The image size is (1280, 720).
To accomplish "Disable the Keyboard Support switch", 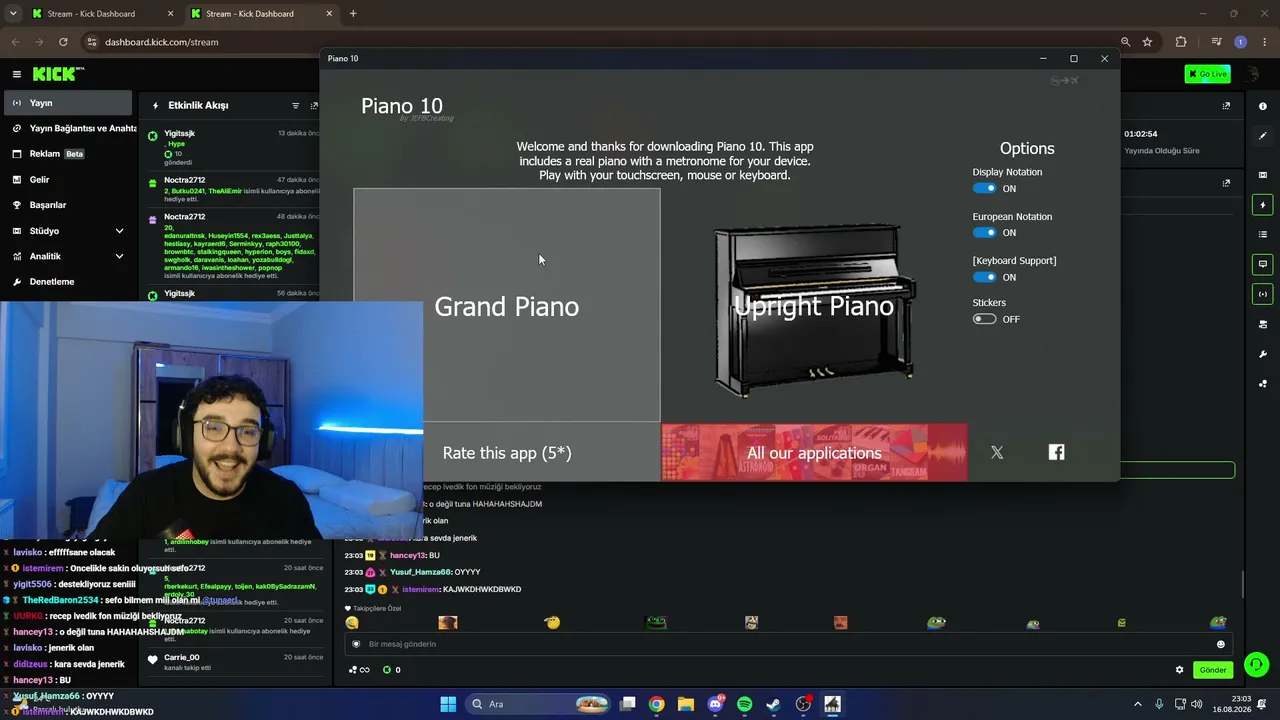I will coord(984,277).
